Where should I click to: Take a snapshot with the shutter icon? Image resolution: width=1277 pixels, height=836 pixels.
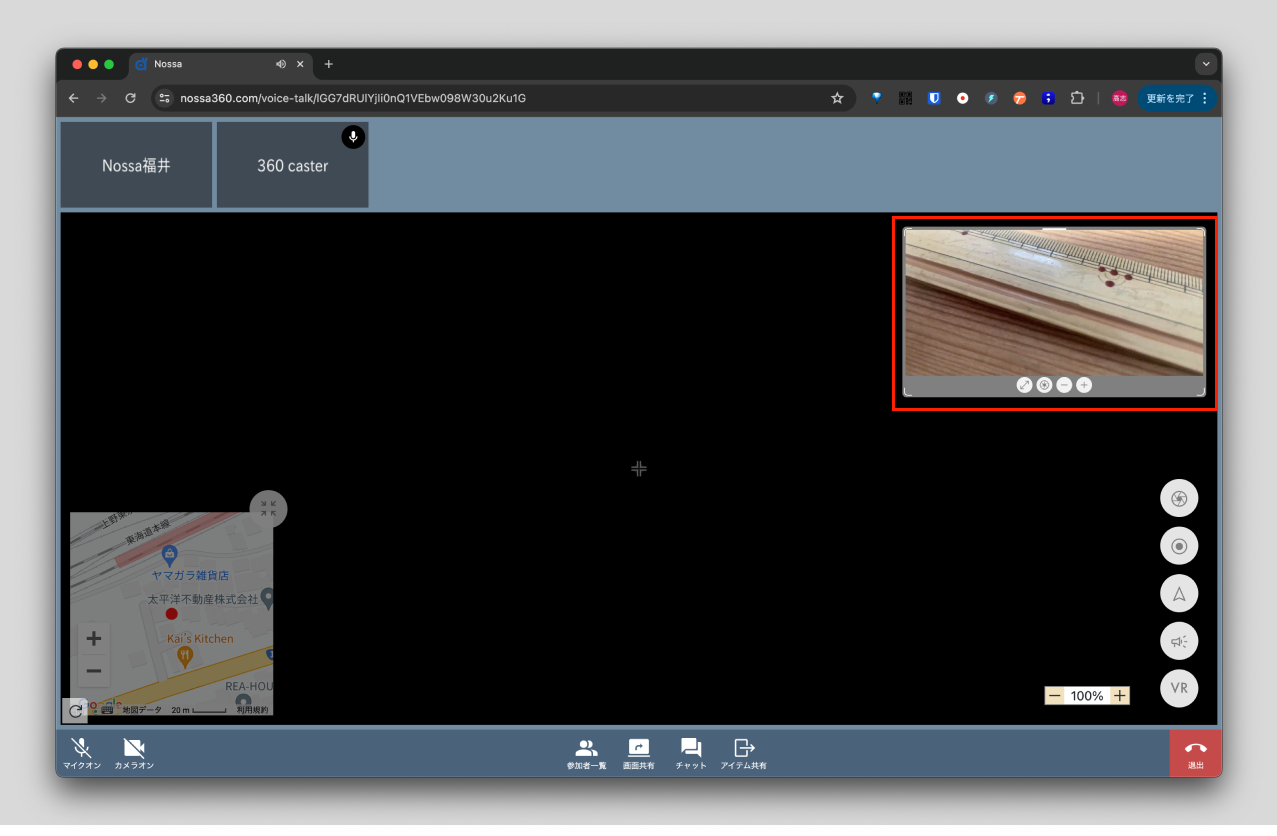[1178, 498]
